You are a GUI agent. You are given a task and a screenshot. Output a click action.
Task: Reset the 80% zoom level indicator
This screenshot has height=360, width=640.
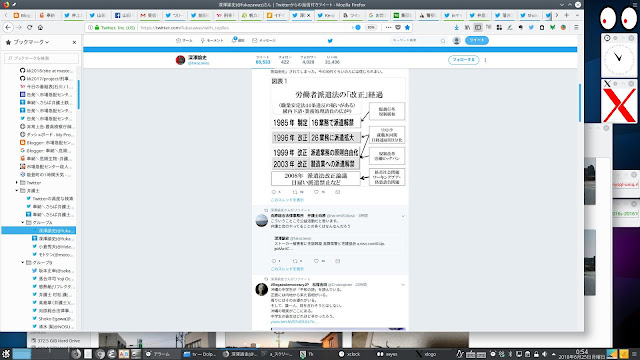371,27
